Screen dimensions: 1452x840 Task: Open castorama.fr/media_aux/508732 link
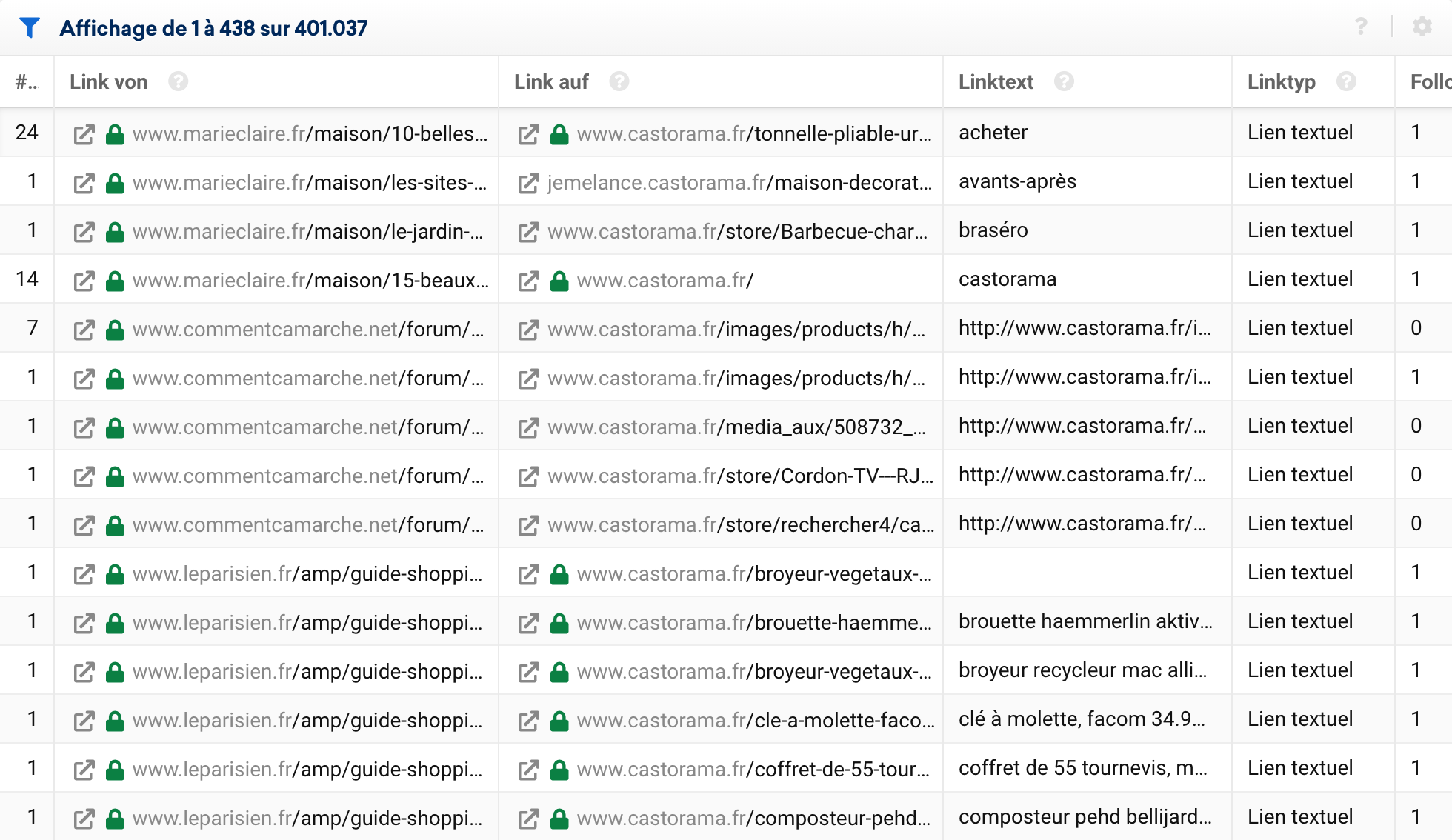[x=736, y=427]
